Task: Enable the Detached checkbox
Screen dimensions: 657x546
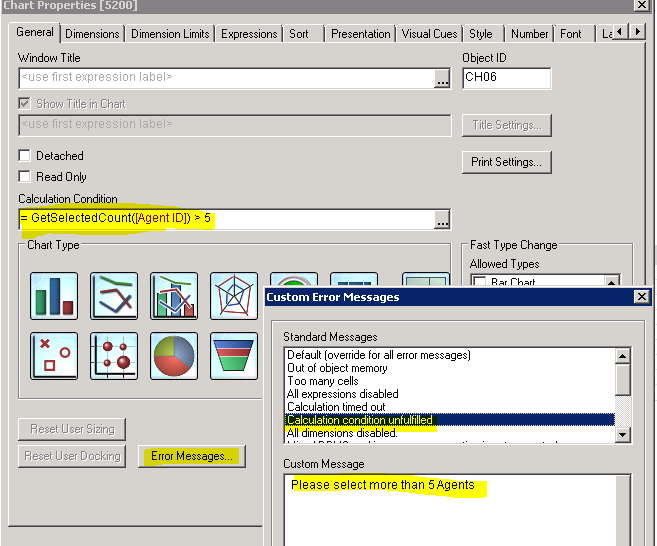Action: (x=24, y=155)
